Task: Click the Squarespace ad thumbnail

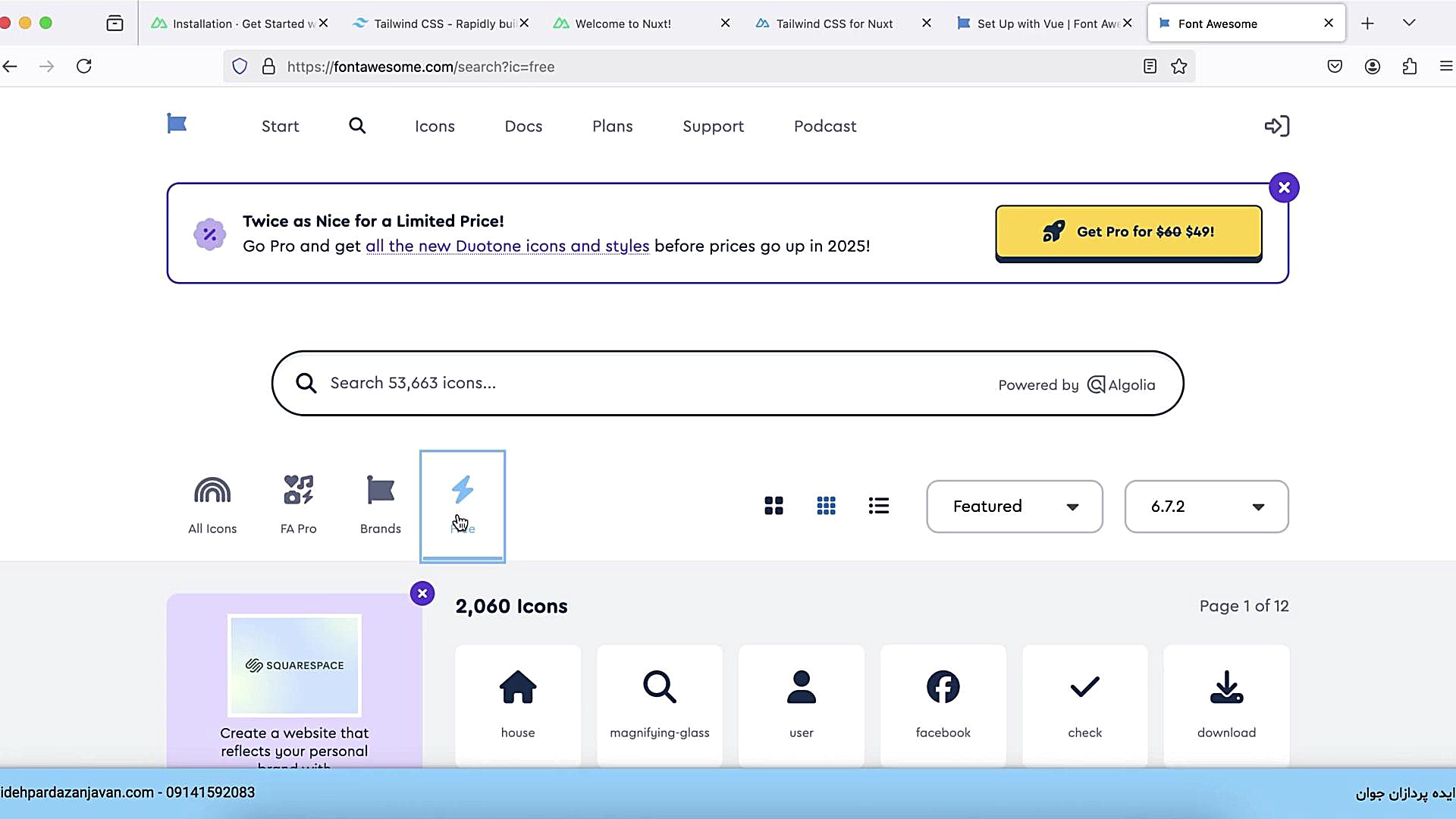Action: (x=294, y=665)
